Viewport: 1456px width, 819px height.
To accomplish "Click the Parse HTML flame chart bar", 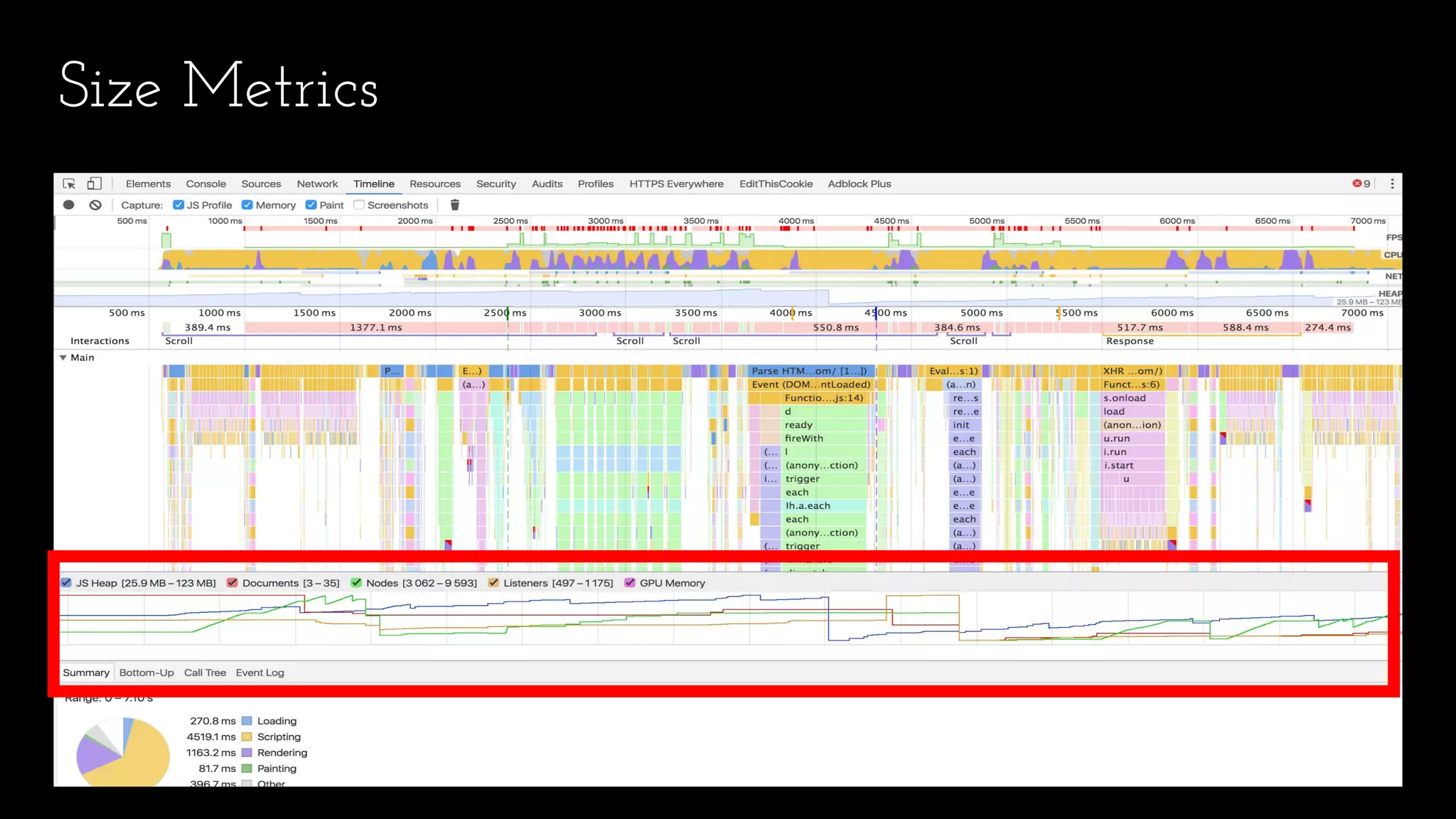I will coord(809,371).
